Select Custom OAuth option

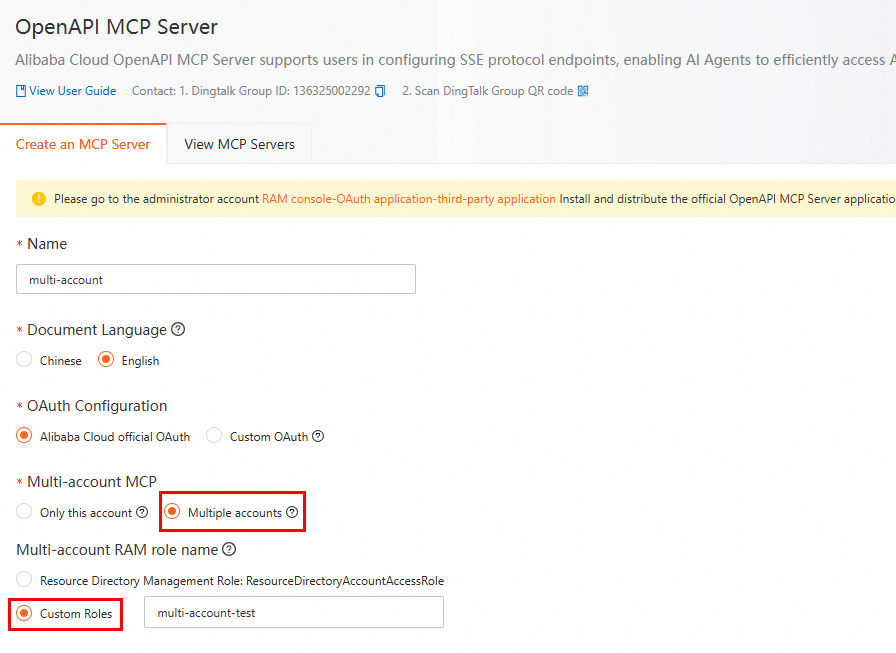click(x=214, y=436)
